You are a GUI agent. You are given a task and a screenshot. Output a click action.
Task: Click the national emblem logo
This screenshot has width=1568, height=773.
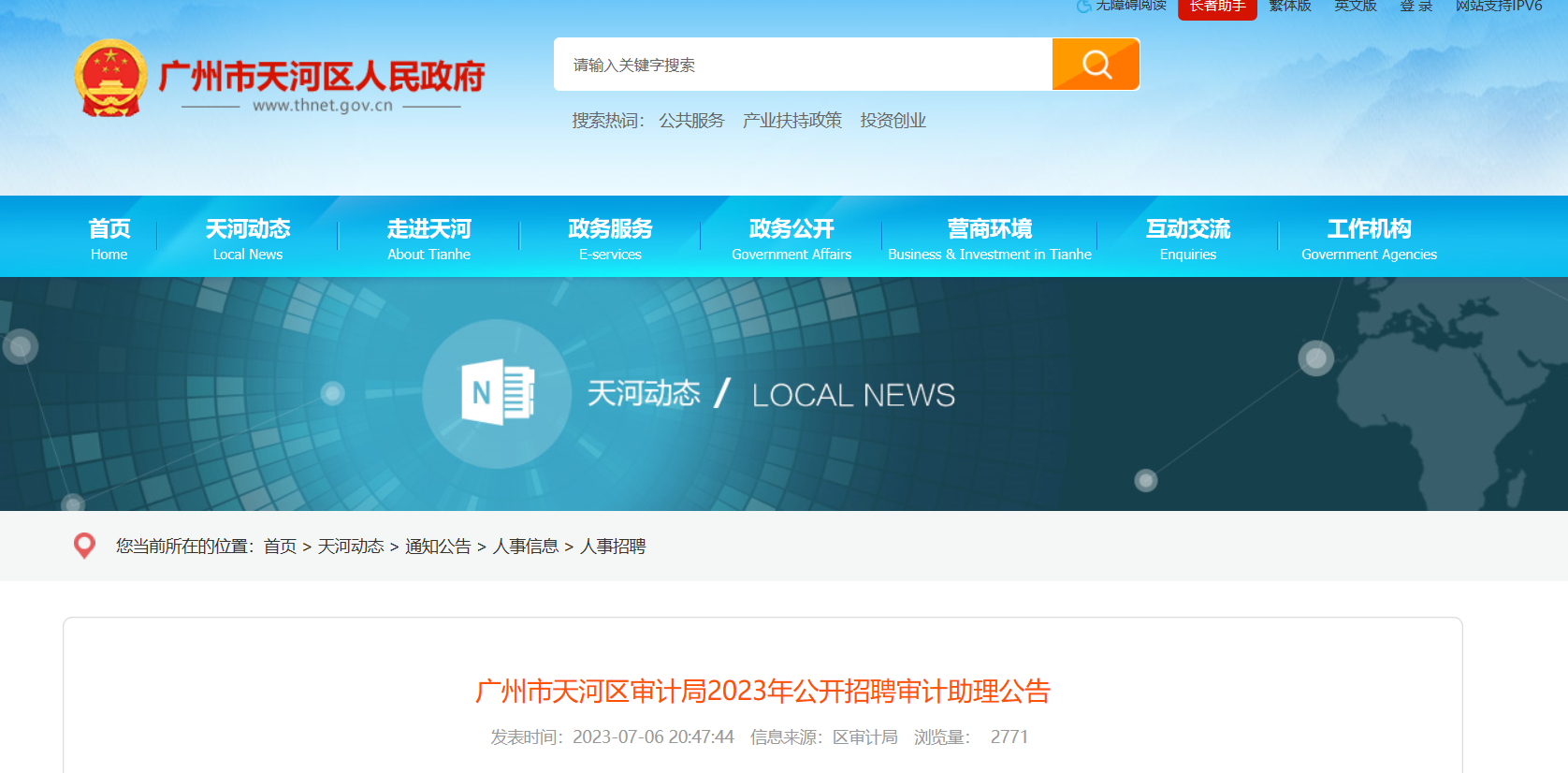tap(110, 79)
